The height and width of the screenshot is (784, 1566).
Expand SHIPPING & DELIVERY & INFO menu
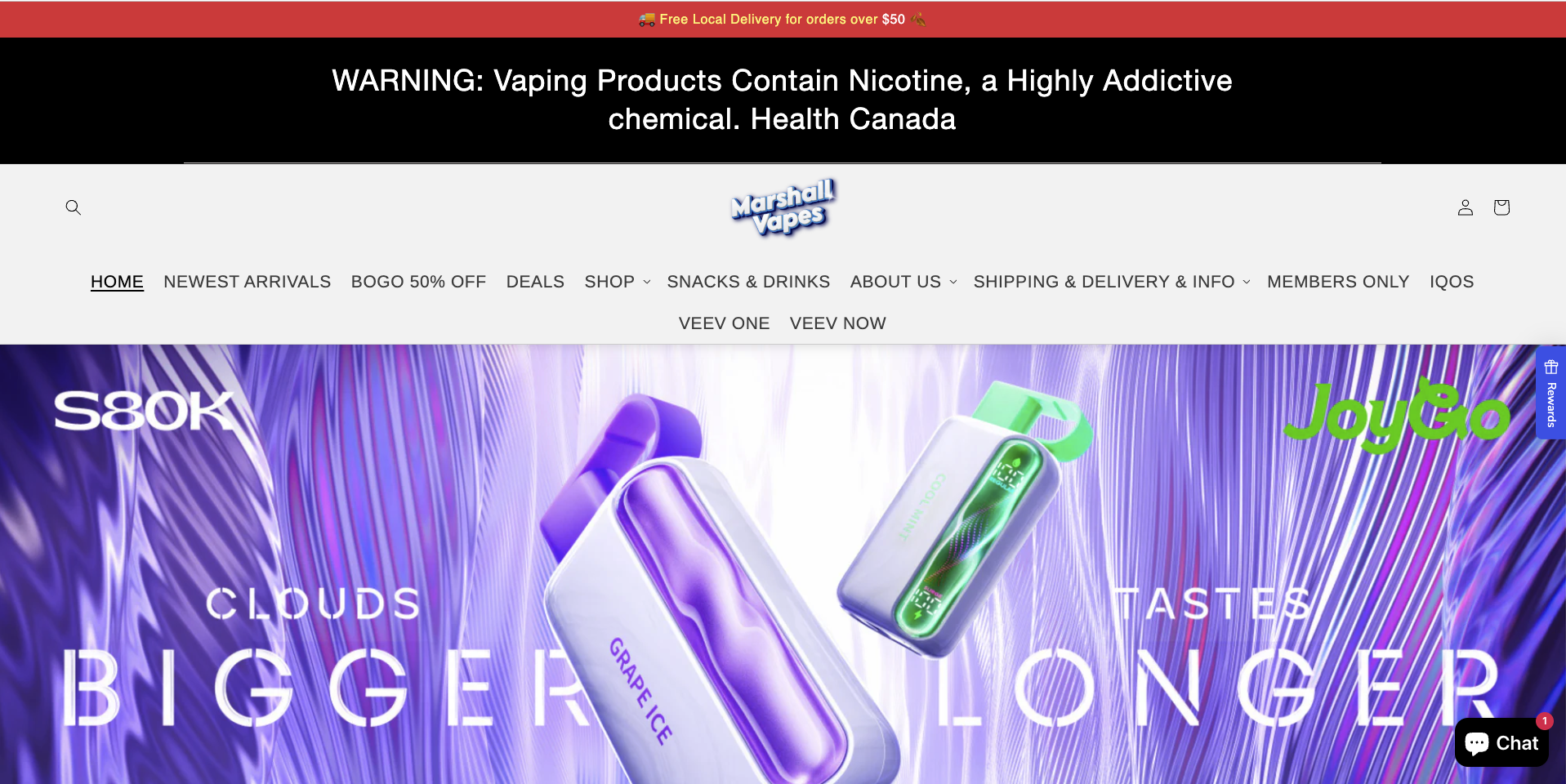pos(1112,282)
